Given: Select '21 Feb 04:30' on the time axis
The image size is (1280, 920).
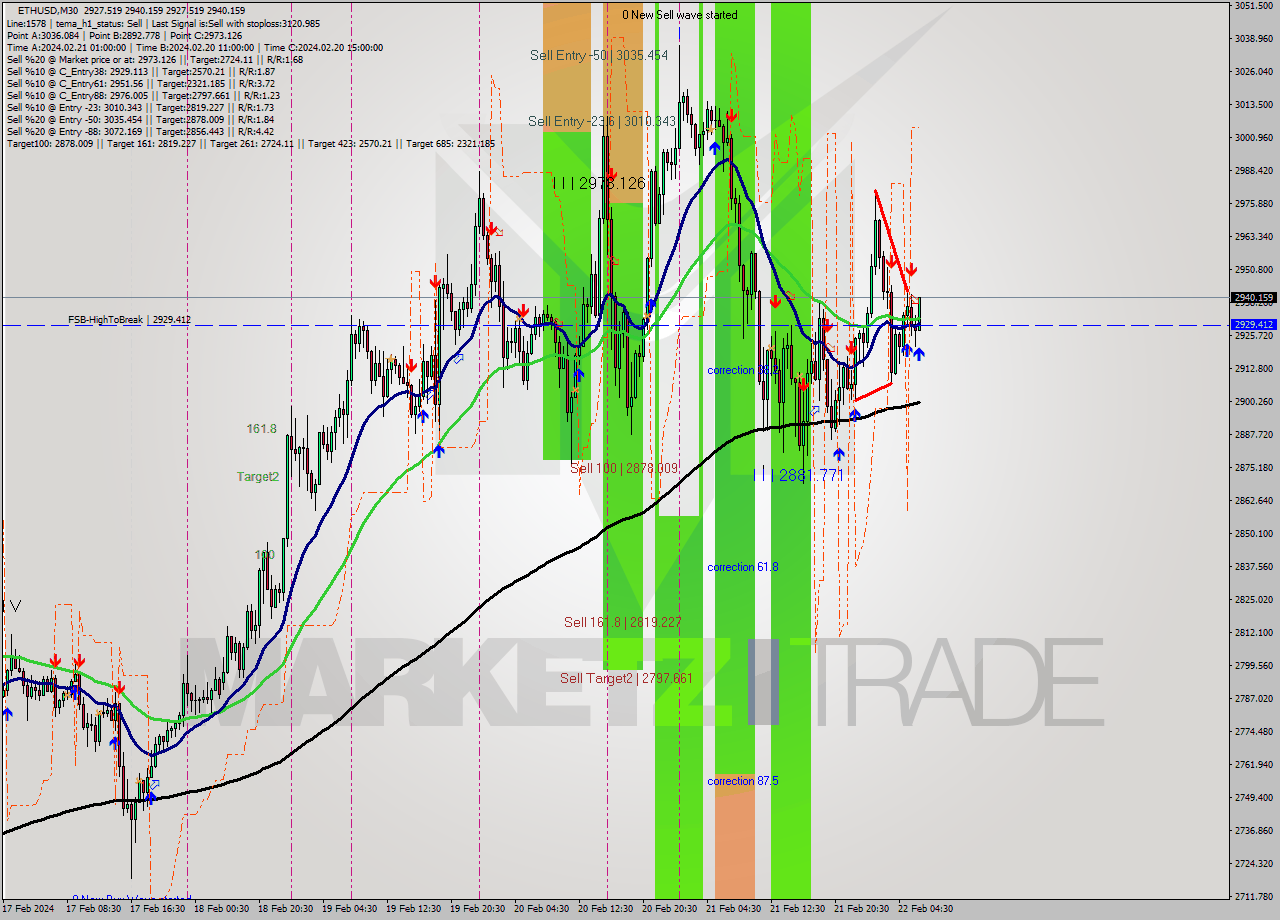Looking at the screenshot, I should pos(733,909).
